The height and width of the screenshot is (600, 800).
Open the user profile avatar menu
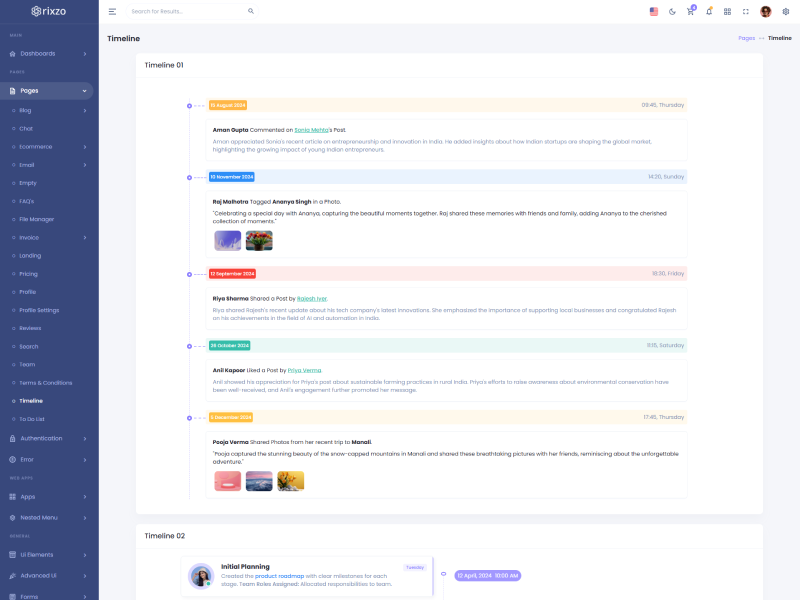pyautogui.click(x=765, y=11)
